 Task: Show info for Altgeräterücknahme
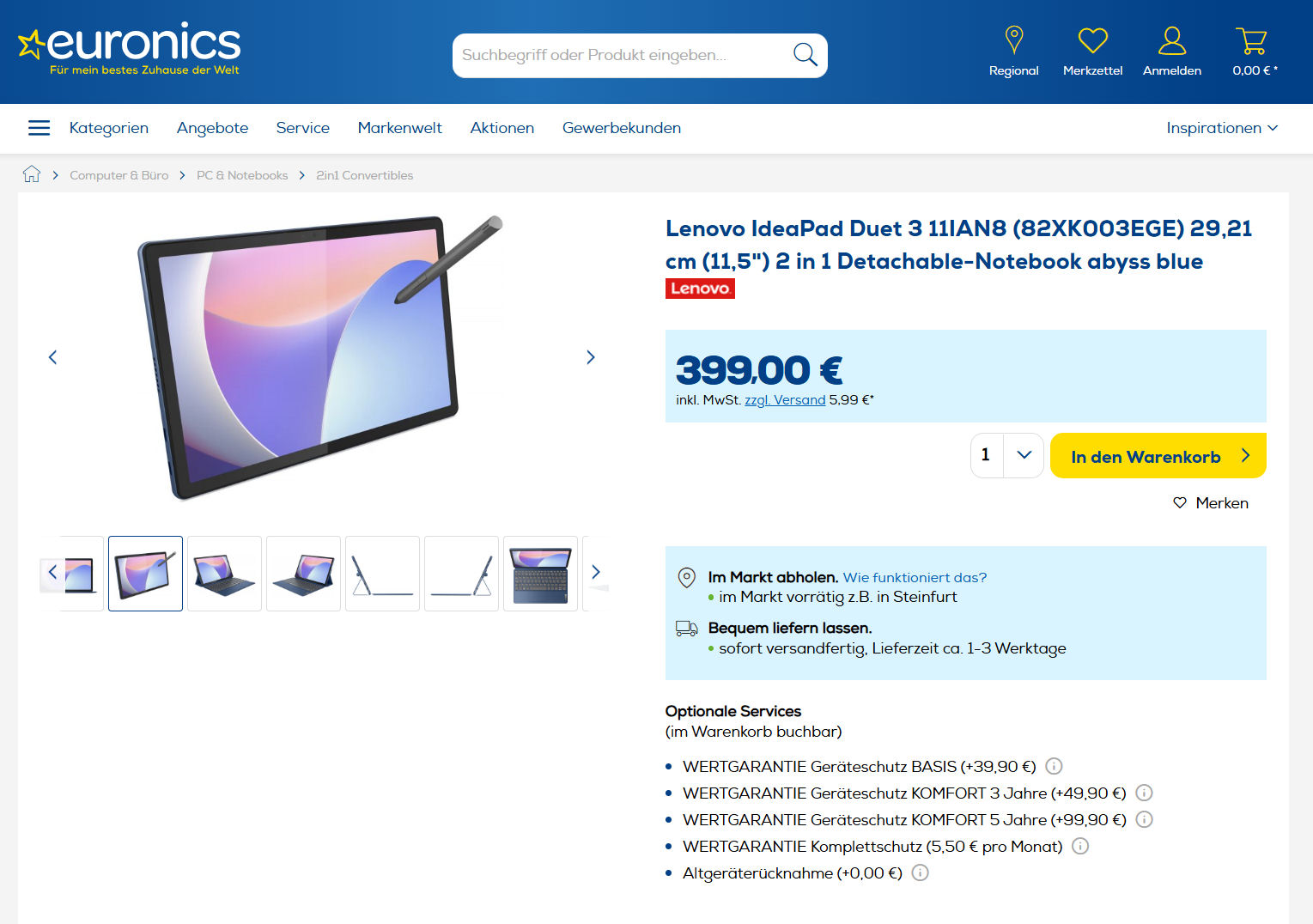point(920,872)
